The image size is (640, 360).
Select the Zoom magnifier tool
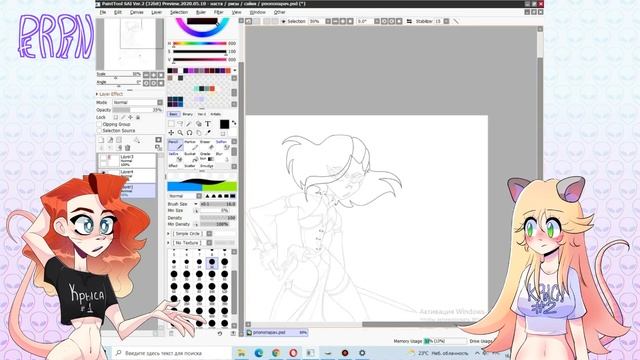tap(180, 133)
